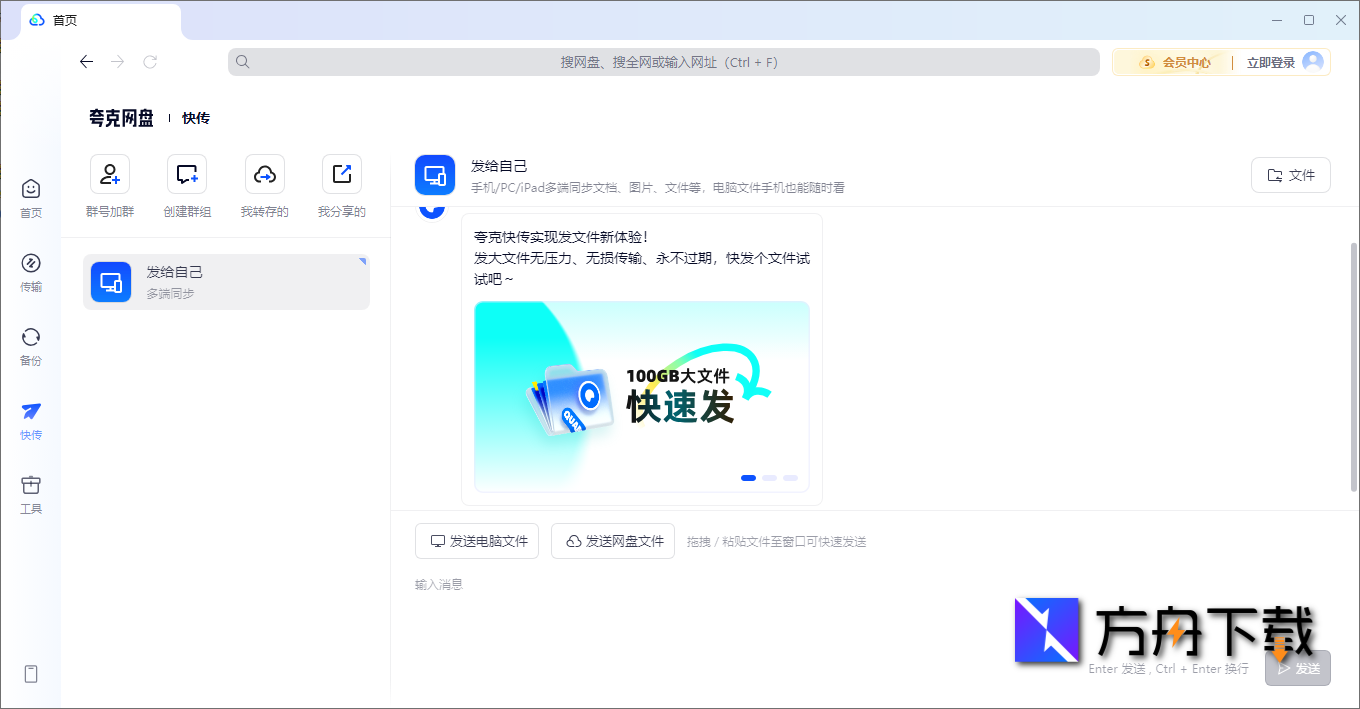This screenshot has height=709, width=1360.
Task: Open the mobile phone icon at sidebar bottom
Action: coord(30,674)
